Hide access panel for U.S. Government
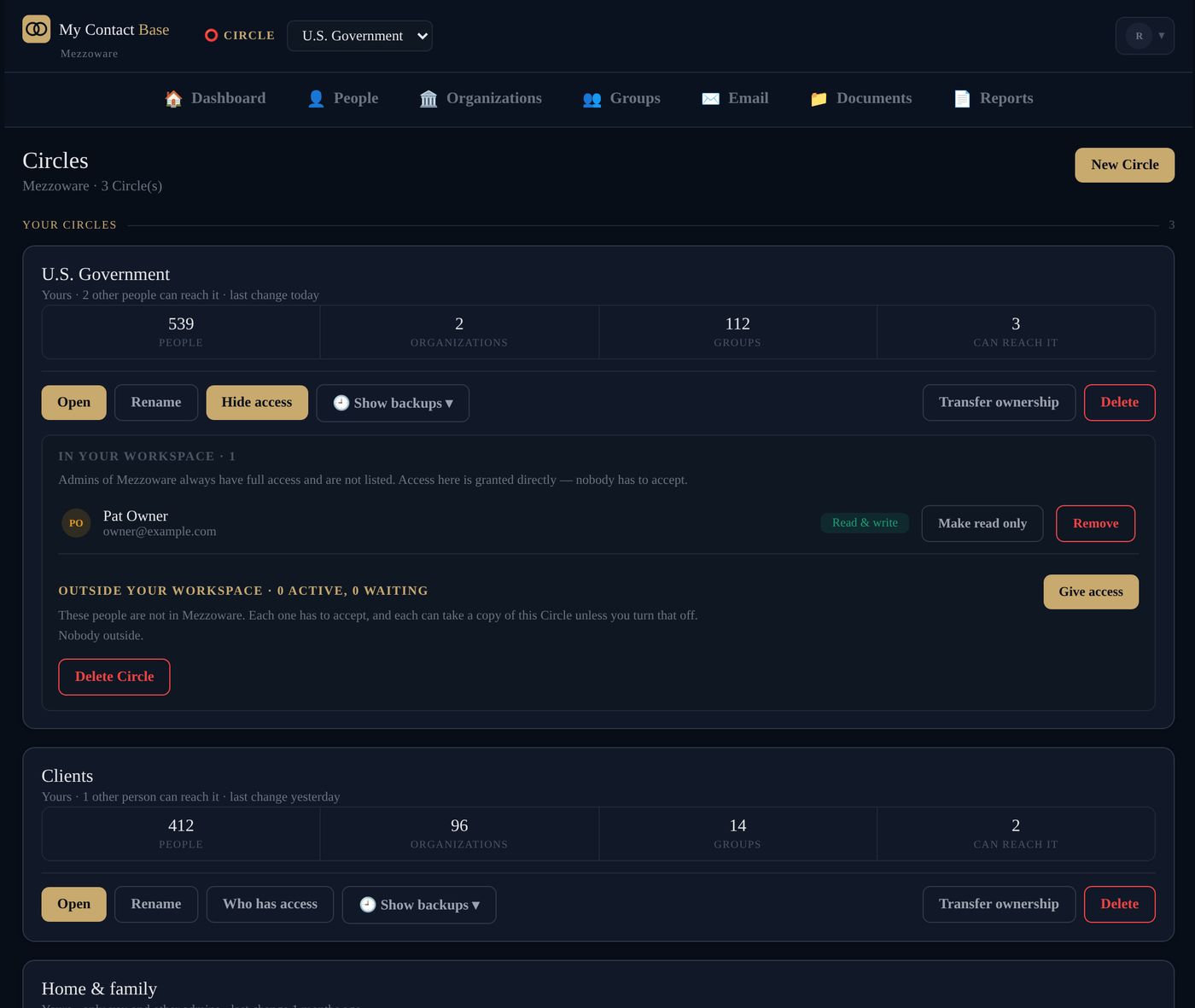Screen dimensions: 1195x1008 pos(257,402)
